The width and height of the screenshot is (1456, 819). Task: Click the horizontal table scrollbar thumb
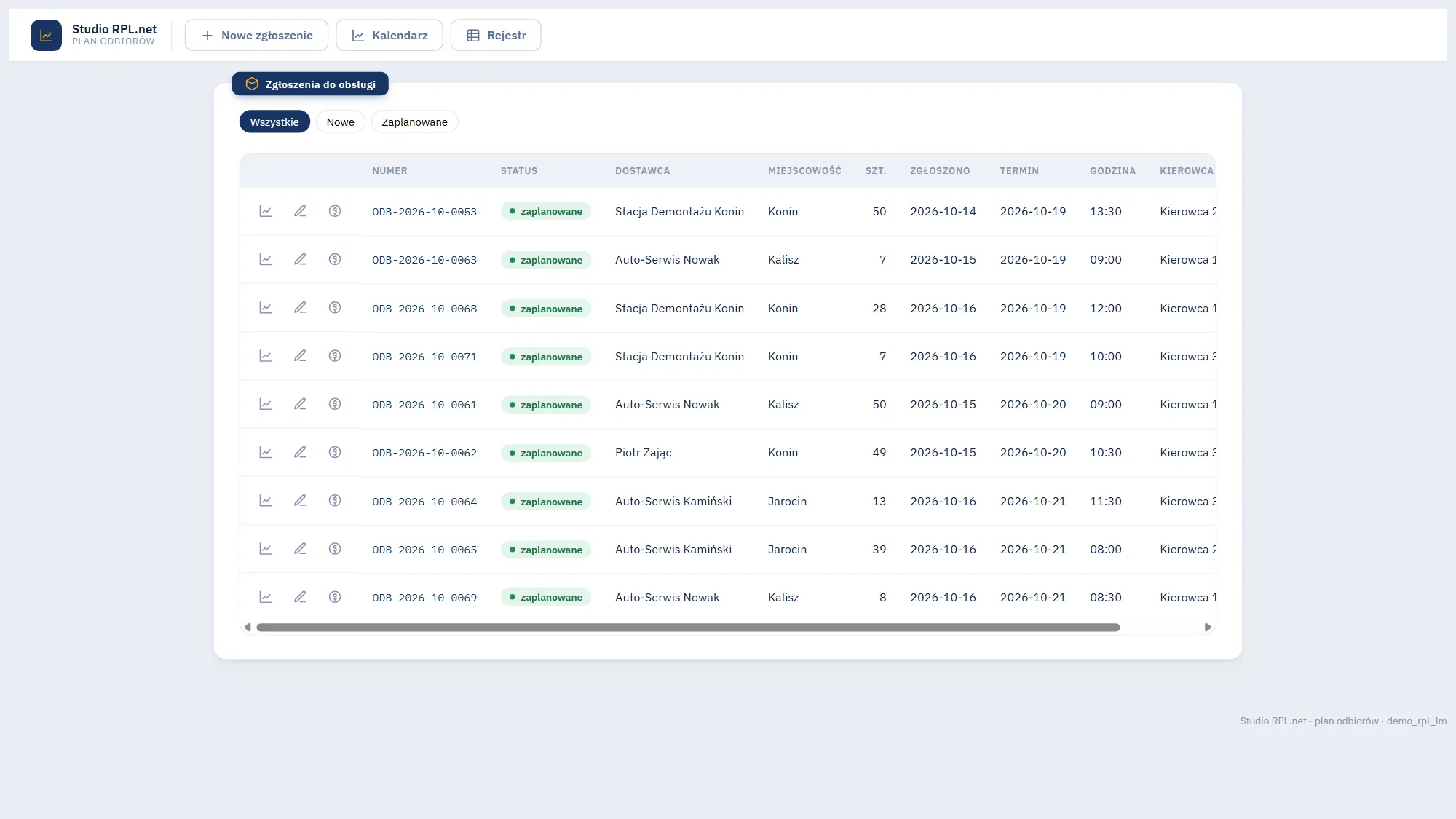(x=688, y=628)
